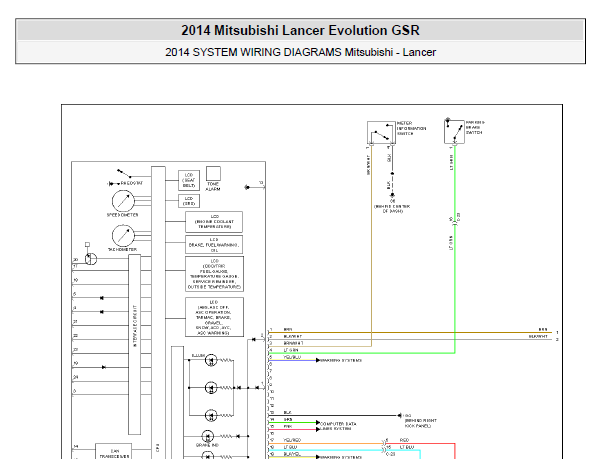The width and height of the screenshot is (611, 459).
Task: Click the CAN Transceiver box
Action: [x=113, y=451]
